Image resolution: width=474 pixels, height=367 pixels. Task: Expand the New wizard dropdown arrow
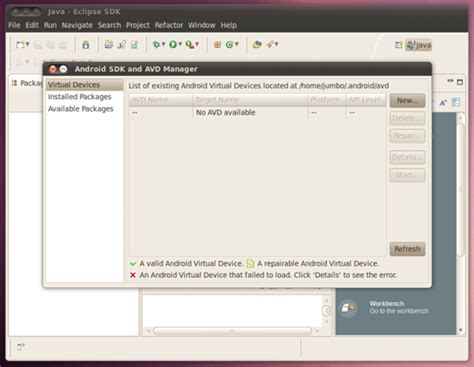click(x=28, y=44)
